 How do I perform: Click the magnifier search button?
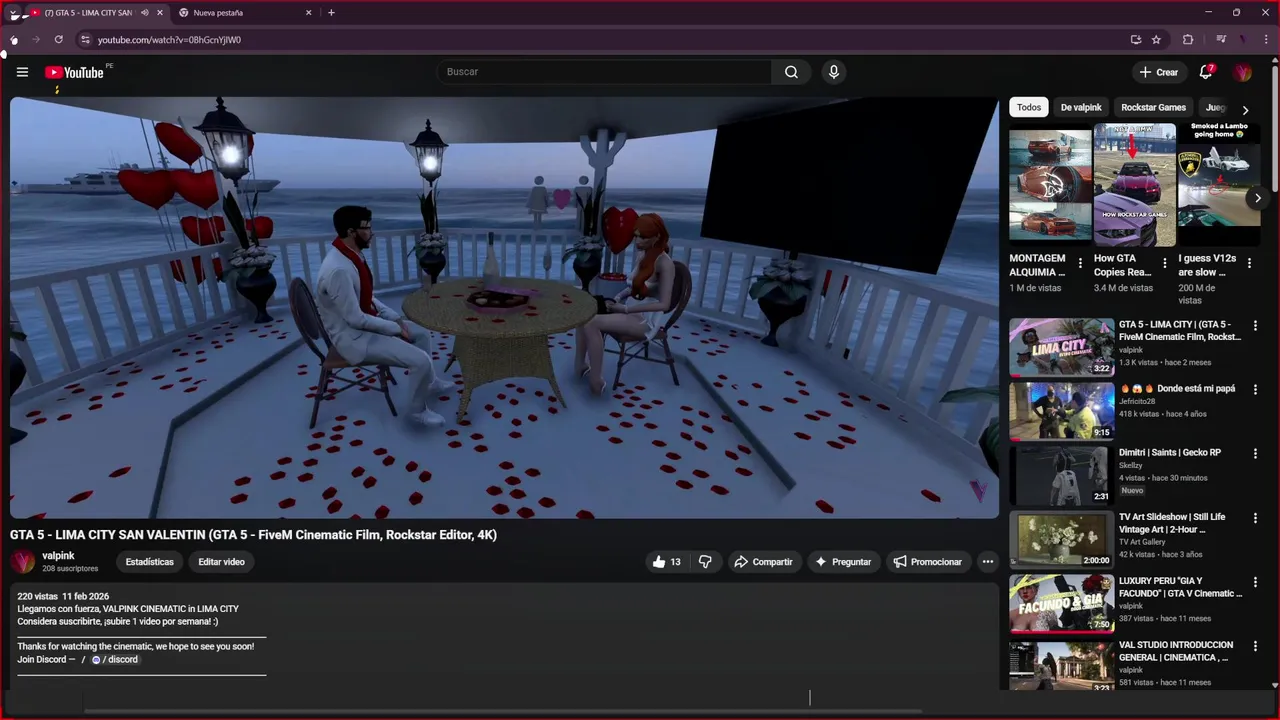tap(791, 72)
